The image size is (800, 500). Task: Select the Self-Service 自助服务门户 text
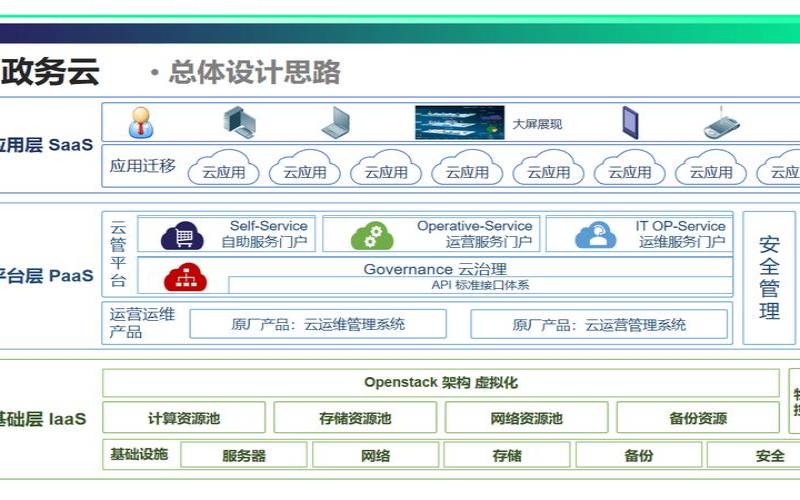(264, 234)
